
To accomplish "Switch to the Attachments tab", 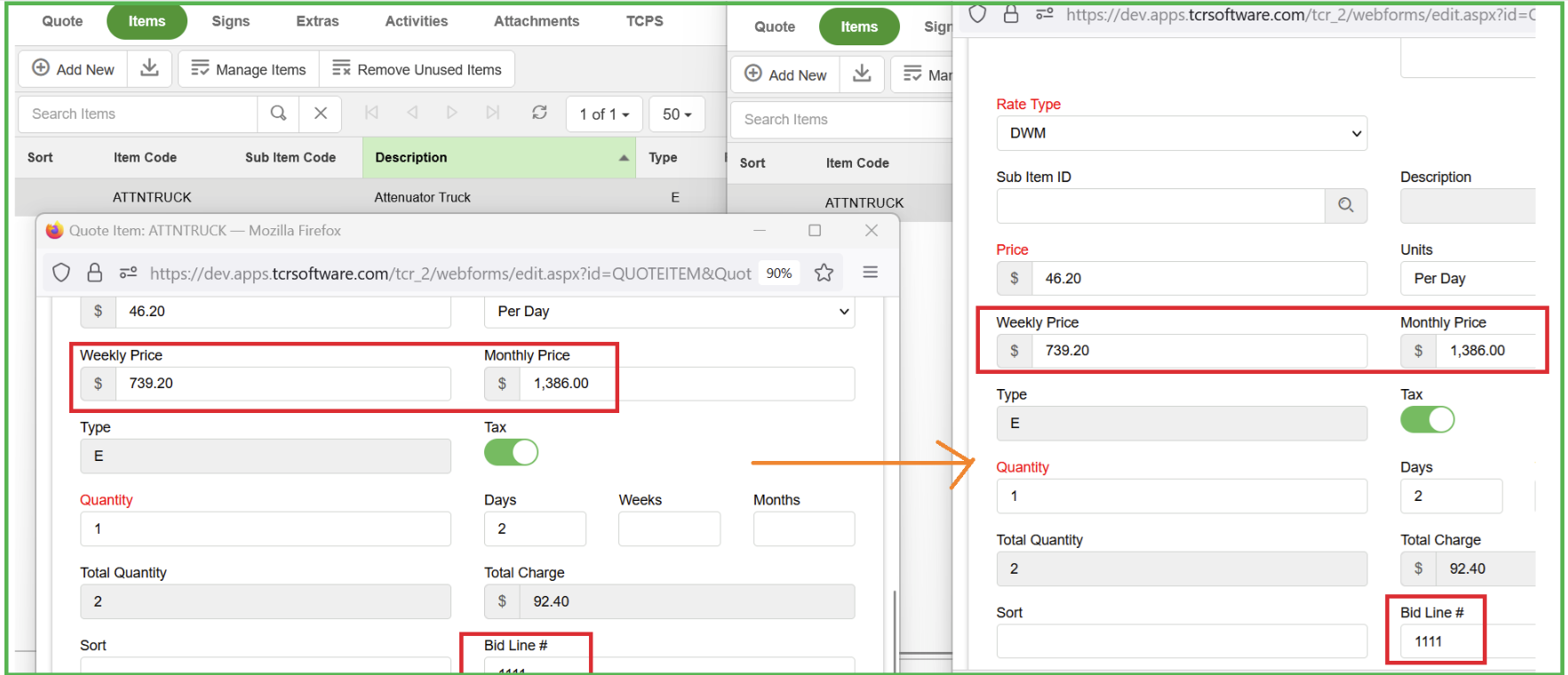I will 536,21.
